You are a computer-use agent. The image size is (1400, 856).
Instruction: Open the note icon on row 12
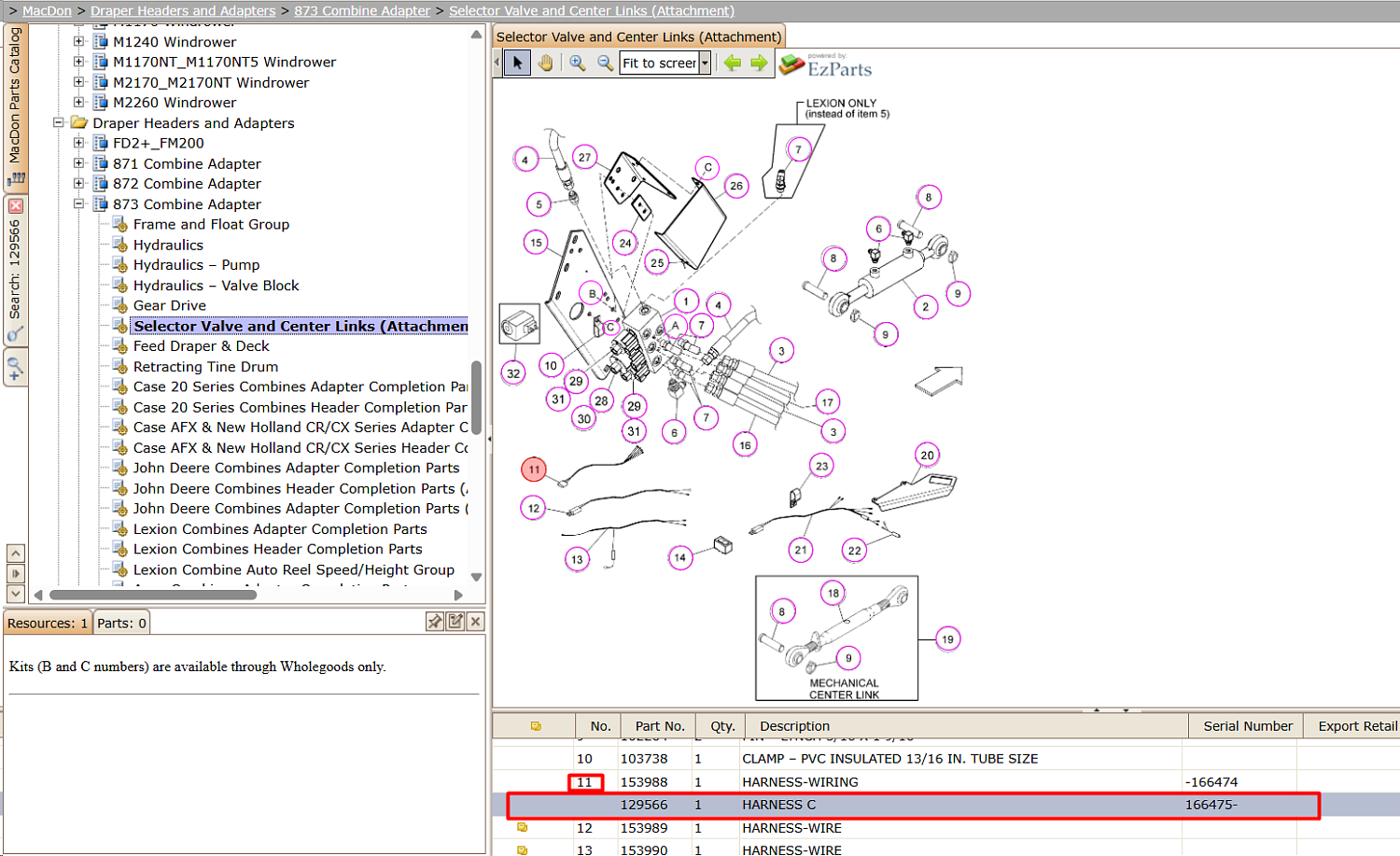point(523,827)
